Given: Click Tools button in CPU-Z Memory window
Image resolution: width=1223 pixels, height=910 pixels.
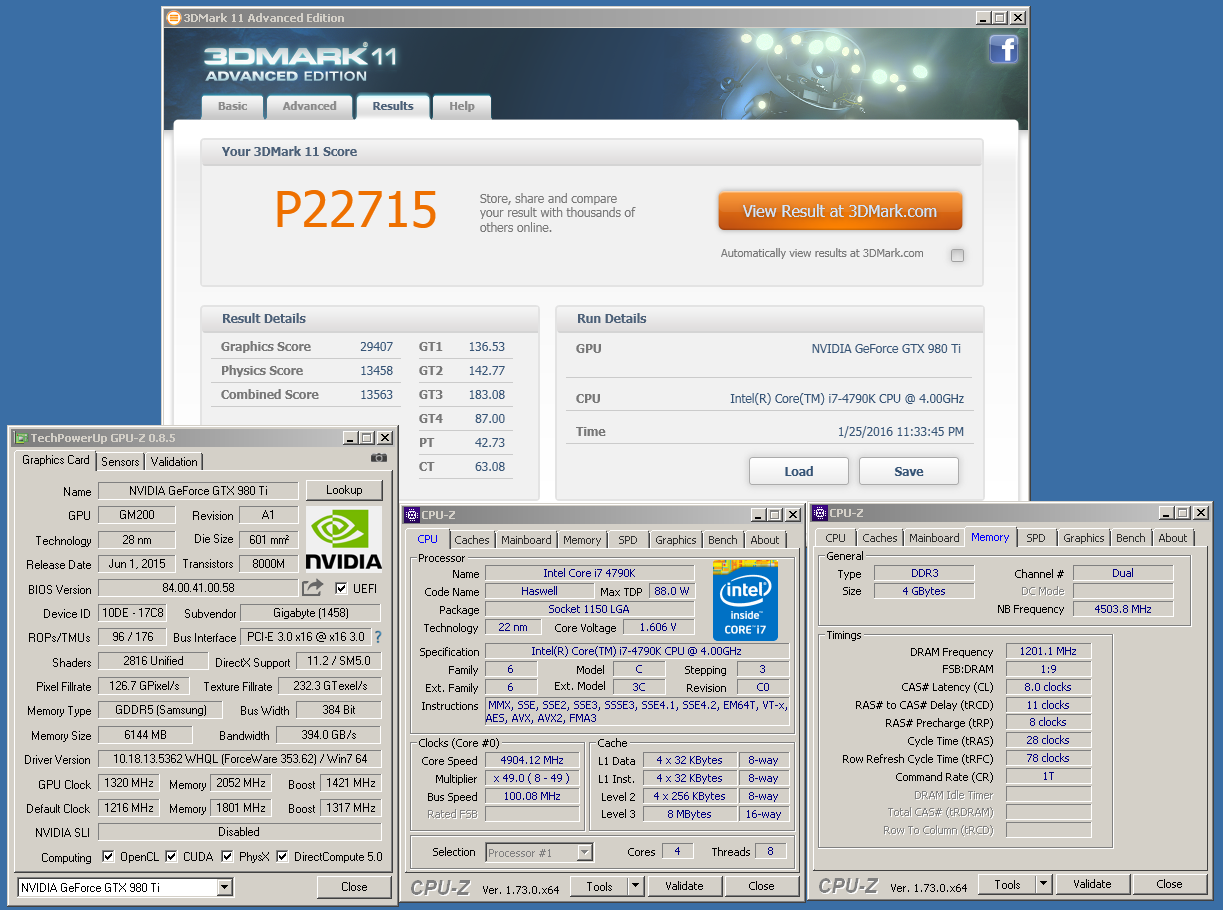Looking at the screenshot, I should 1007,883.
